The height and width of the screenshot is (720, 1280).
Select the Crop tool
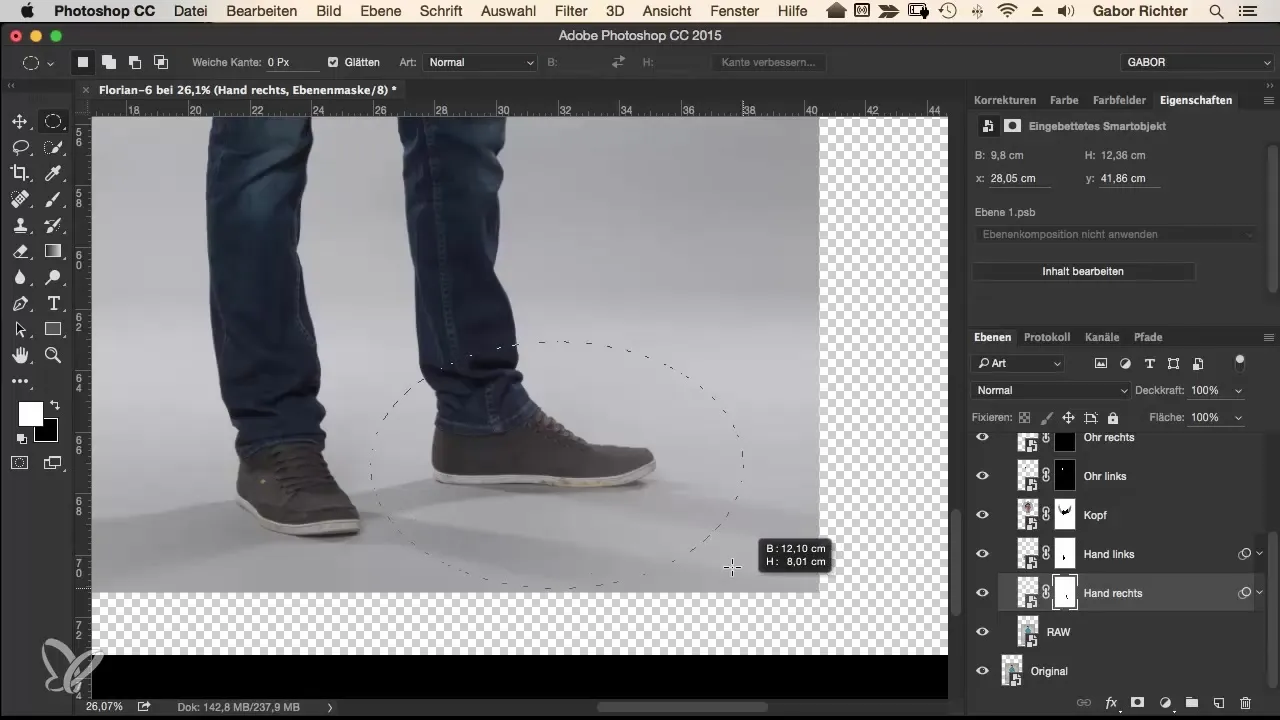tap(20, 173)
